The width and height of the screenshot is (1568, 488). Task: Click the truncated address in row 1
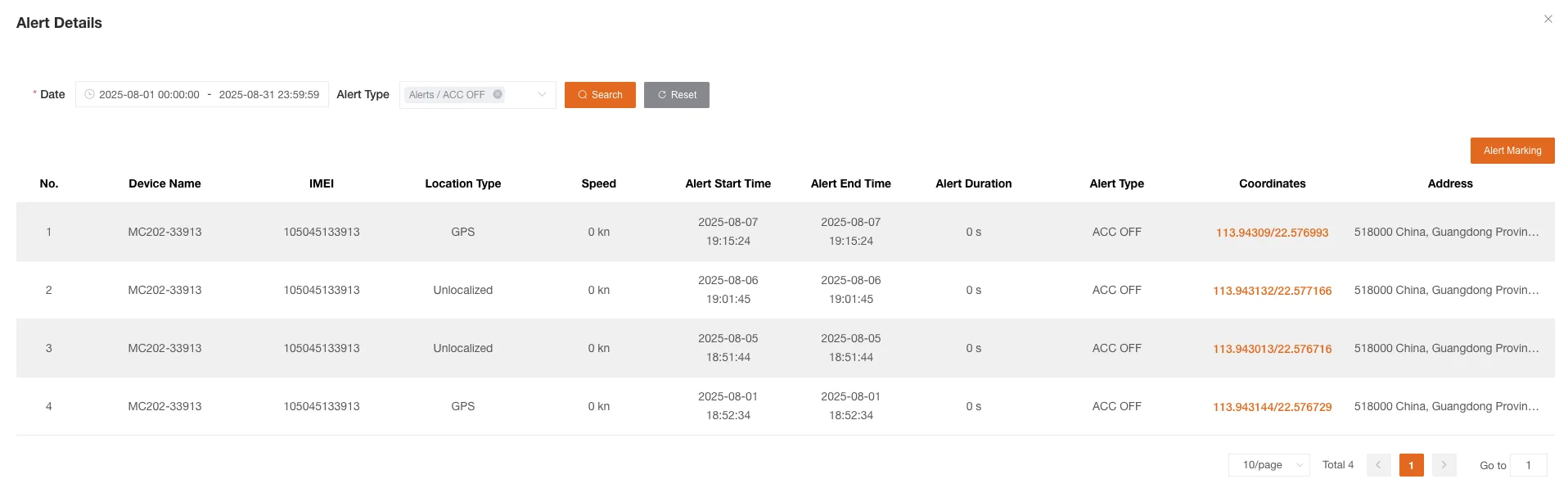[x=1450, y=232]
